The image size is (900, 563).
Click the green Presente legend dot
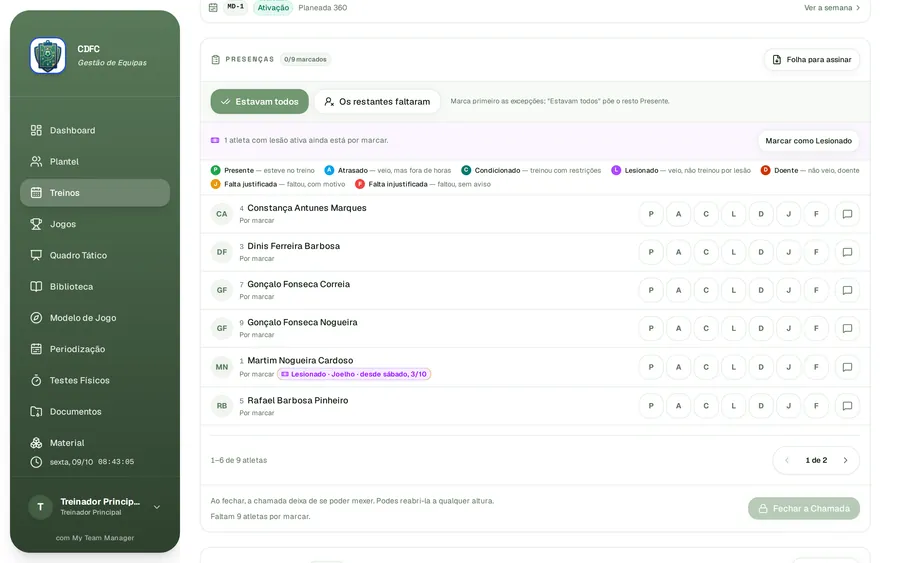(215, 170)
